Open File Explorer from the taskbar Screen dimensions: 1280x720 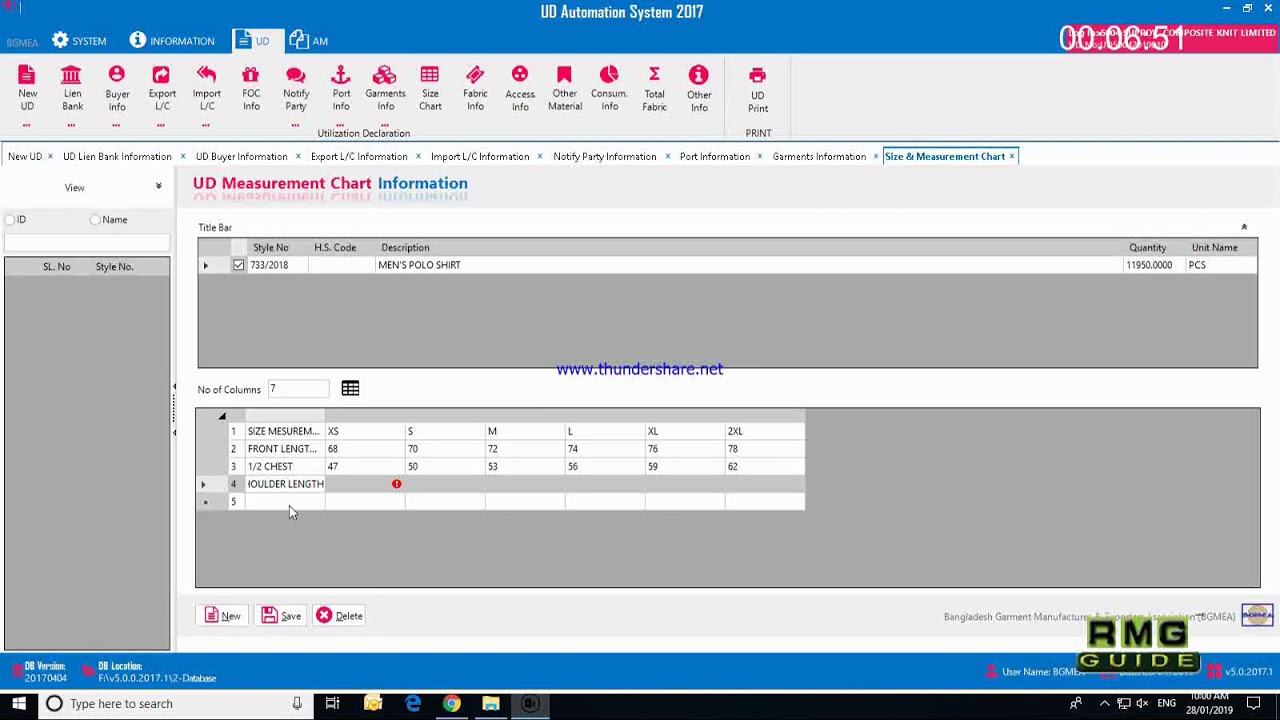491,704
